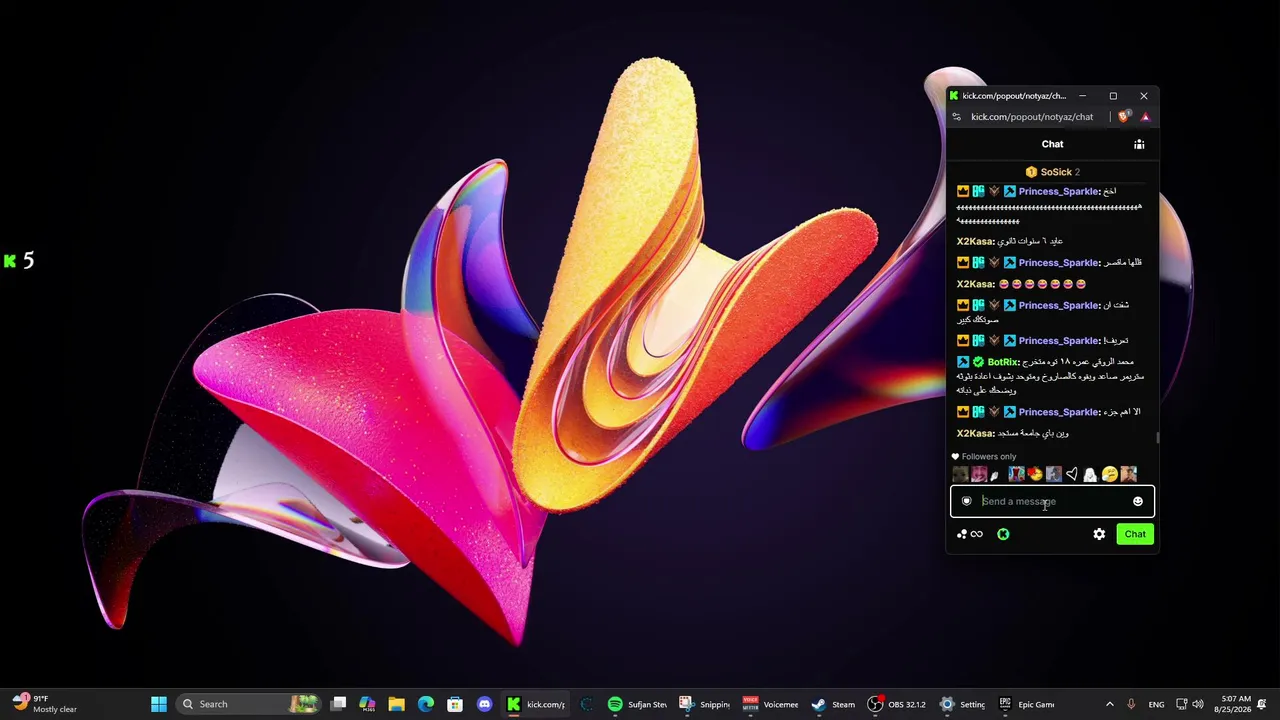The width and height of the screenshot is (1280, 720).
Task: Open Snipping Tool from taskbar
Action: tap(705, 704)
